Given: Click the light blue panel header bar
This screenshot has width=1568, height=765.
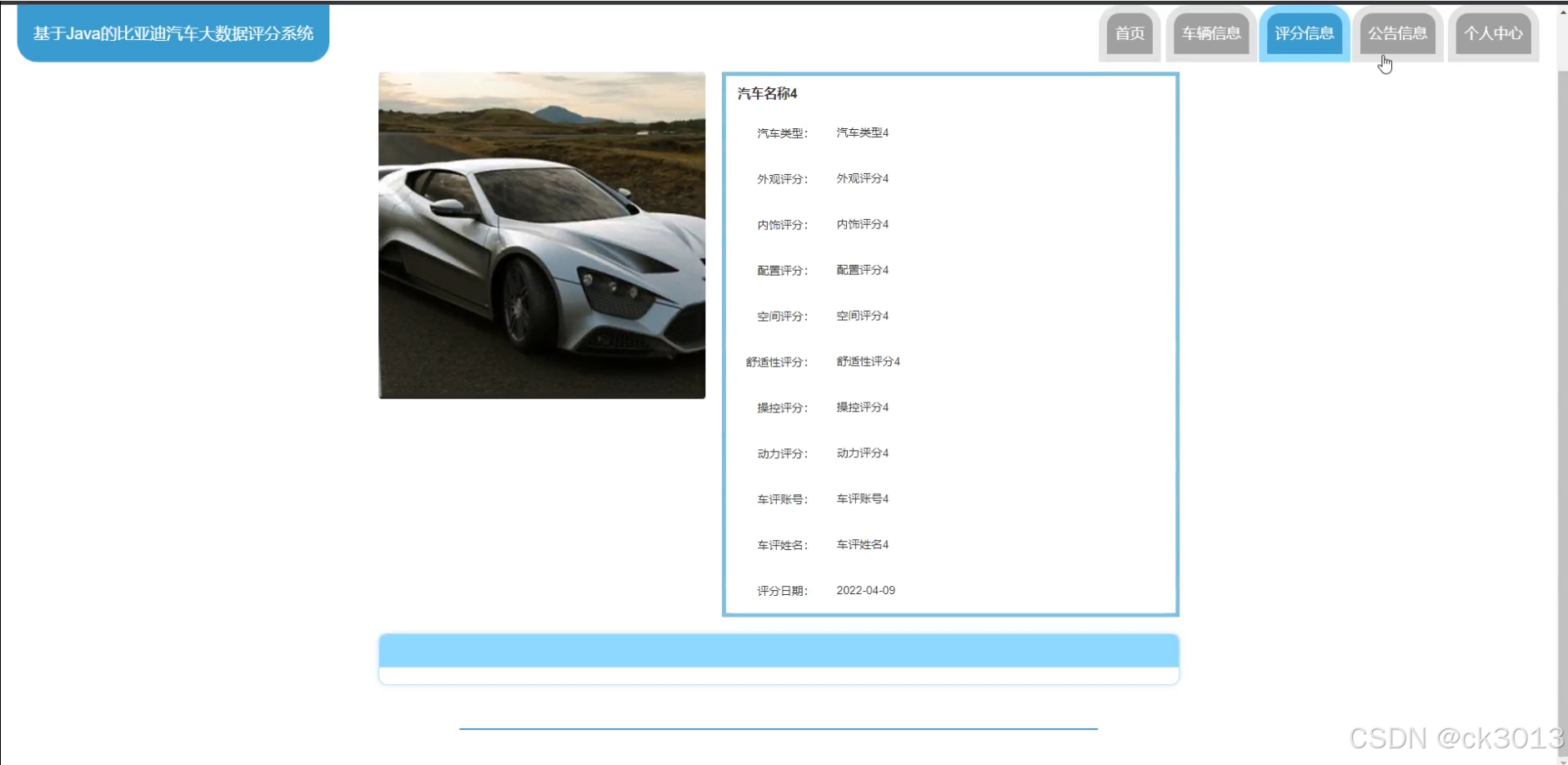Looking at the screenshot, I should [779, 651].
